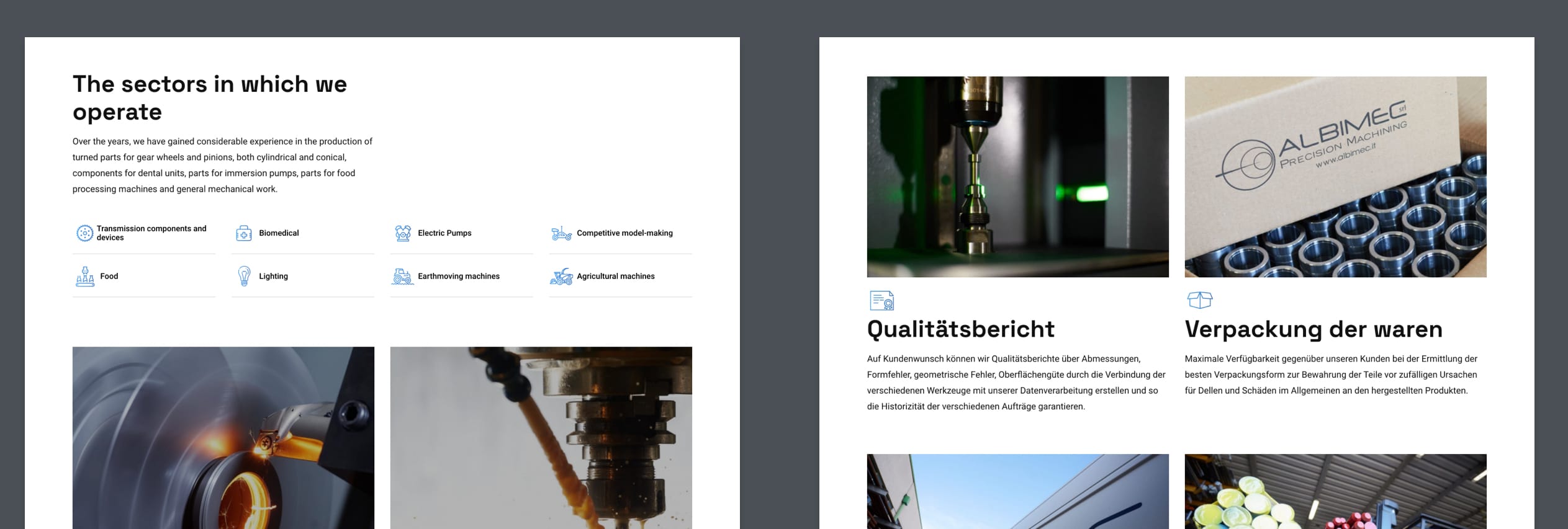This screenshot has height=529, width=1568.
Task: Click the paragraph starting 'Over the years'
Action: click(x=223, y=165)
